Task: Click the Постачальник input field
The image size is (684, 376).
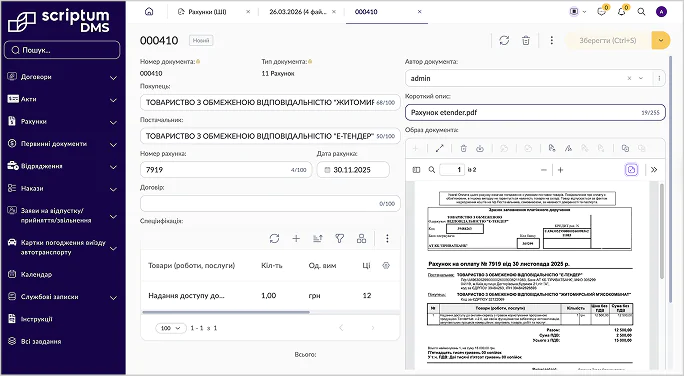Action: pyautogui.click(x=270, y=136)
